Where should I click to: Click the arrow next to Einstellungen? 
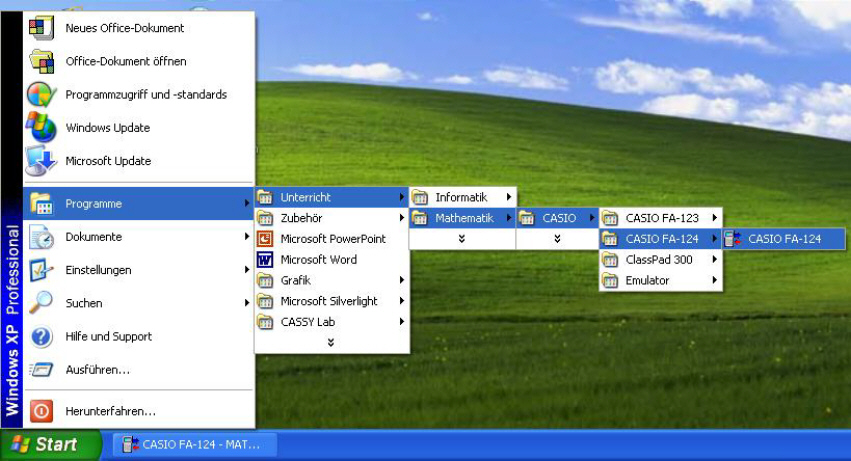tap(247, 270)
